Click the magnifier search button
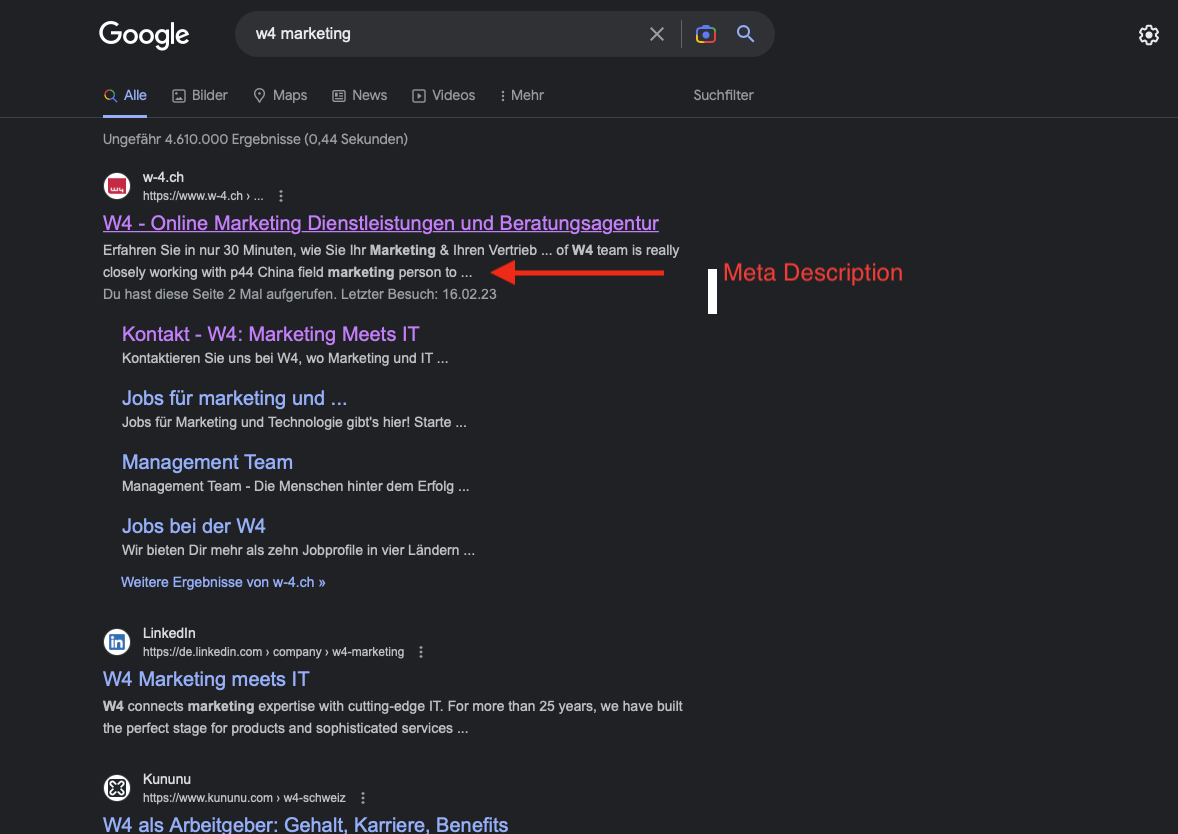1178x834 pixels. tap(745, 34)
